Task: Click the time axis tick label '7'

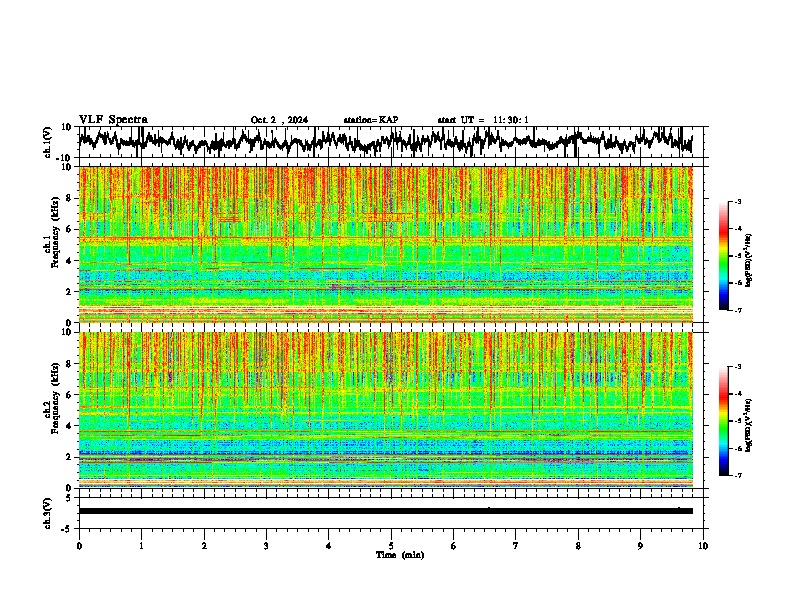Action: [516, 546]
